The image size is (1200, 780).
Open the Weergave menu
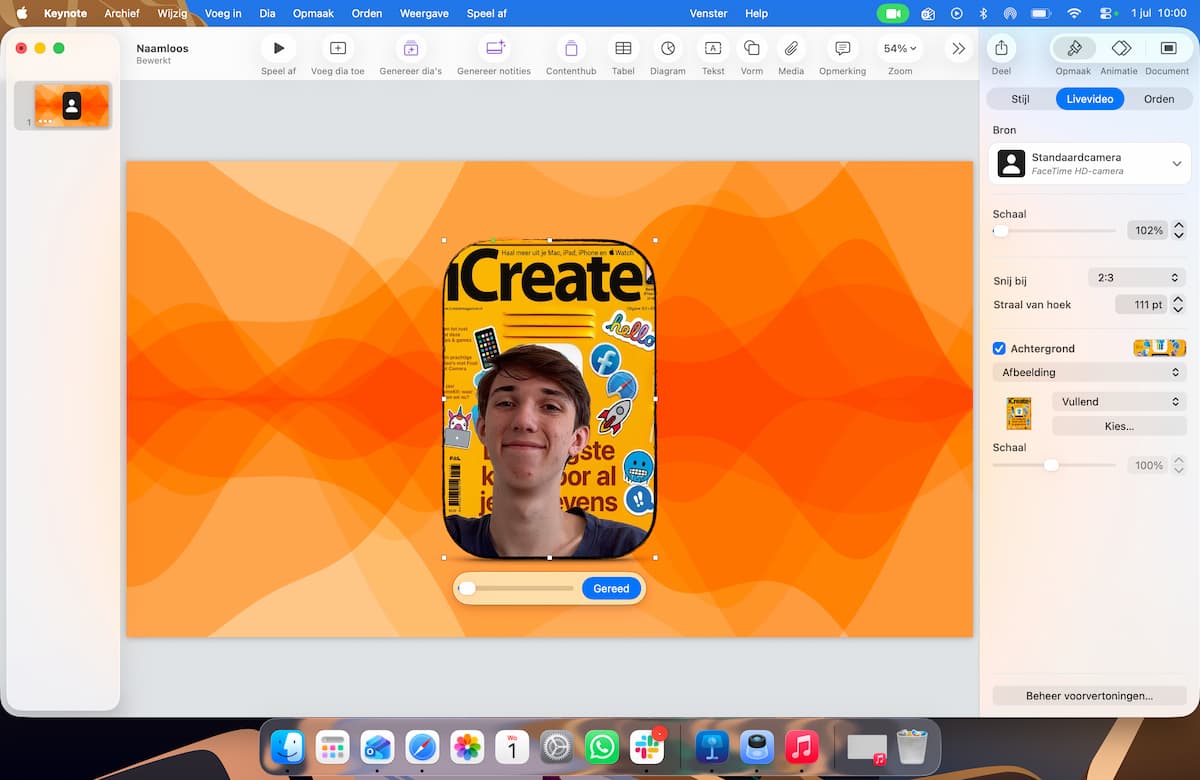pos(424,13)
